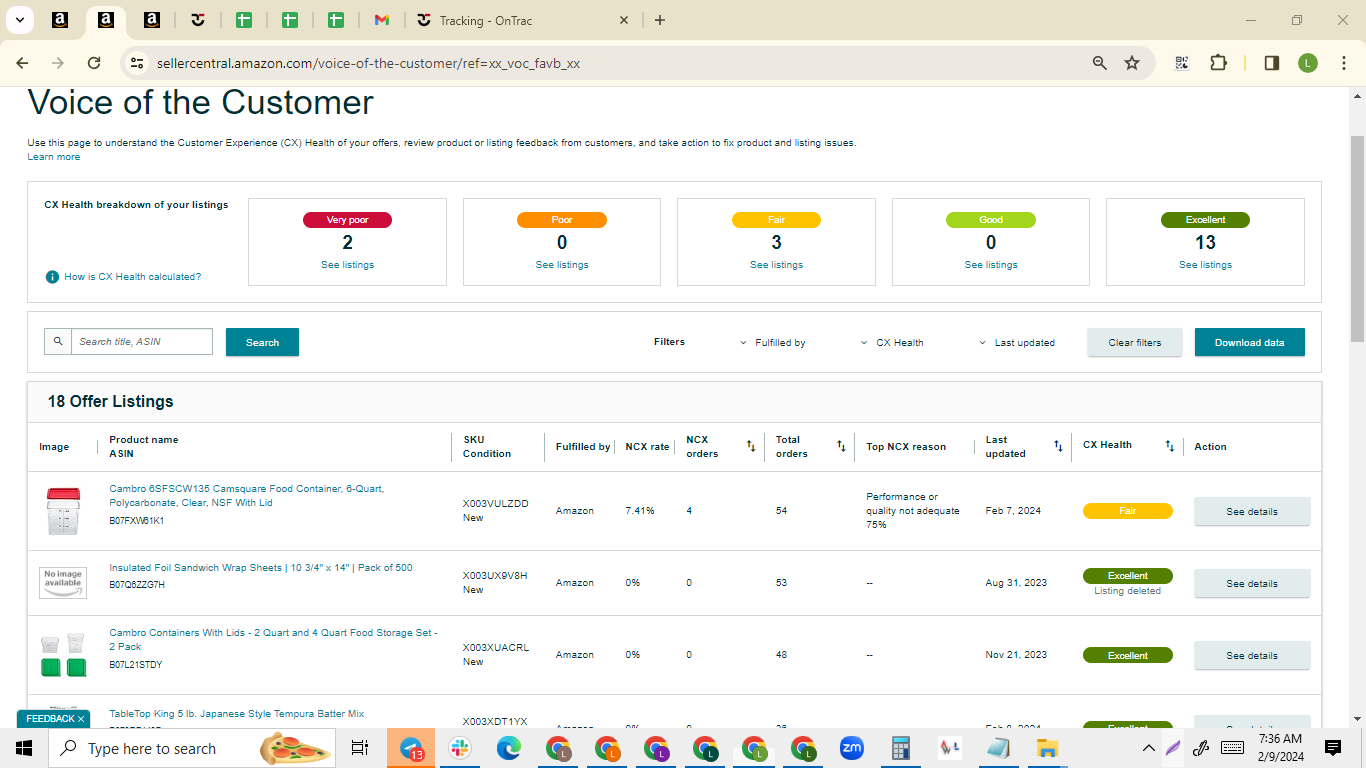Viewport: 1366px width, 768px height.
Task: Sort by CX Health column header arrows
Action: [1169, 446]
